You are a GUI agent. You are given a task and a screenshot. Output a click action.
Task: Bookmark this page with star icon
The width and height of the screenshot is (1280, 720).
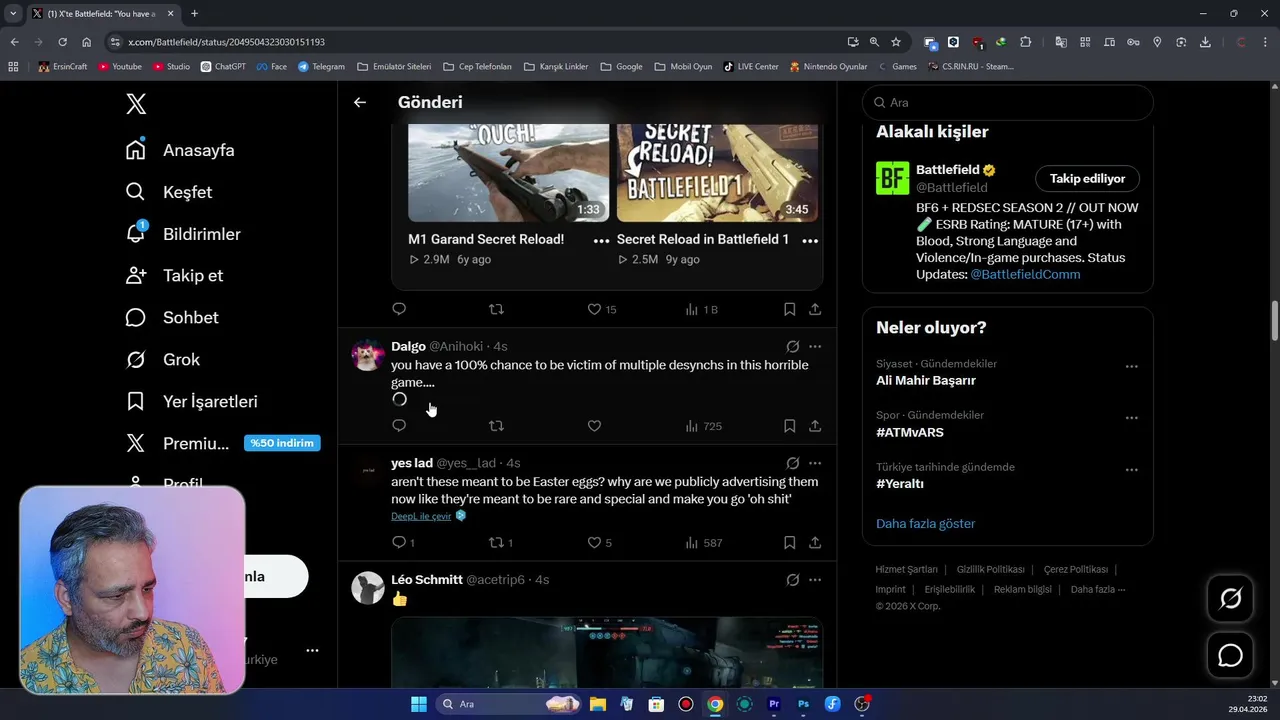click(x=896, y=42)
